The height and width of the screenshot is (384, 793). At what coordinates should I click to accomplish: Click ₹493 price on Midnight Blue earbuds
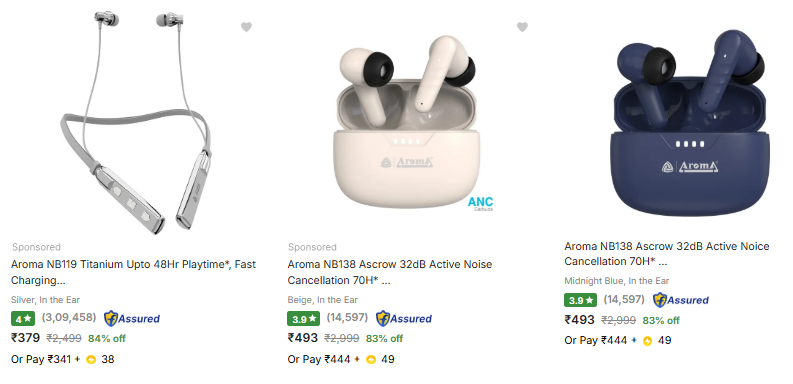point(580,320)
